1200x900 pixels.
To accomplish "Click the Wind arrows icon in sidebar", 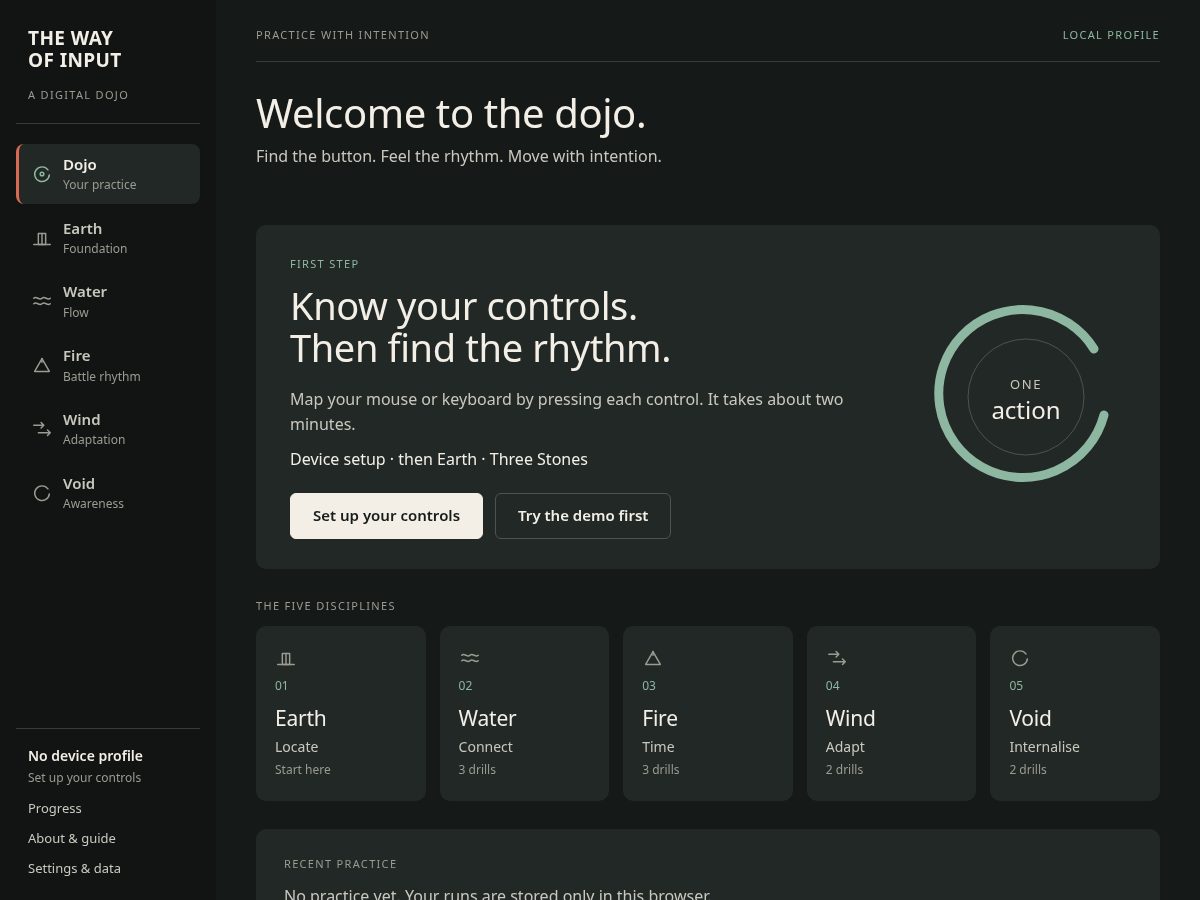I will pyautogui.click(x=42, y=429).
